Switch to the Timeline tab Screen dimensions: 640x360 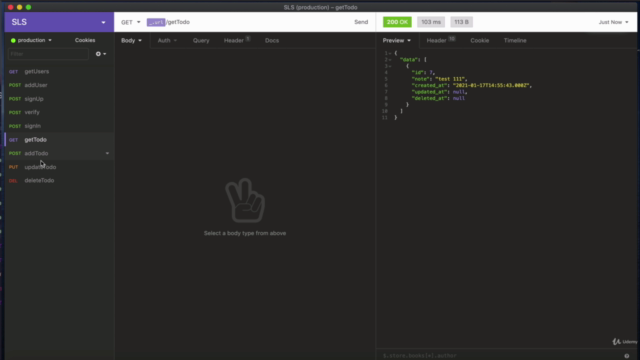tap(515, 40)
